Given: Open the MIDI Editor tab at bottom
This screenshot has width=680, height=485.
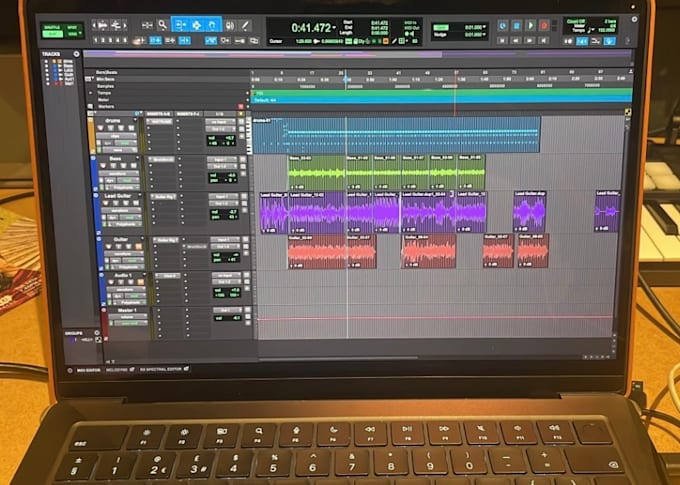Looking at the screenshot, I should pos(88,370).
